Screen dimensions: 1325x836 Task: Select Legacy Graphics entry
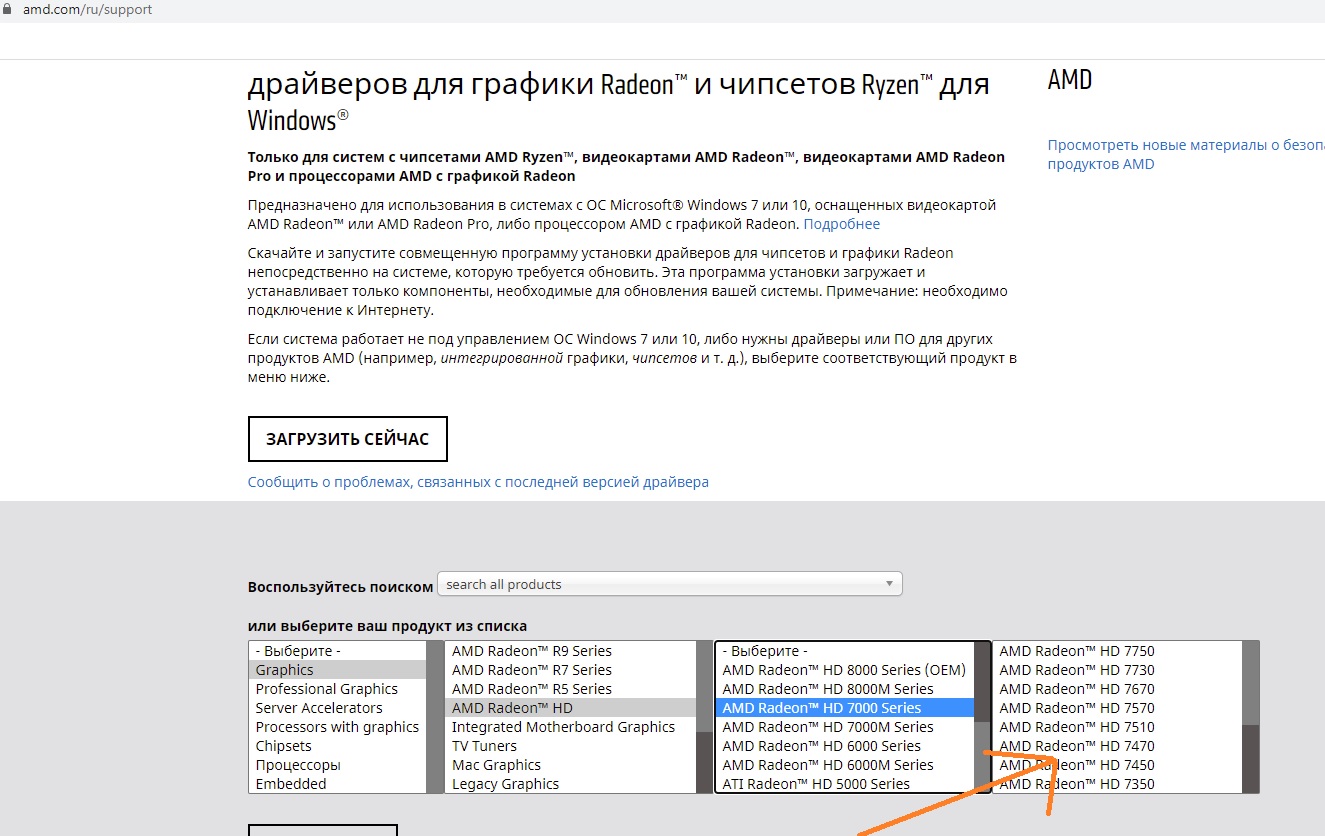pyautogui.click(x=570, y=784)
